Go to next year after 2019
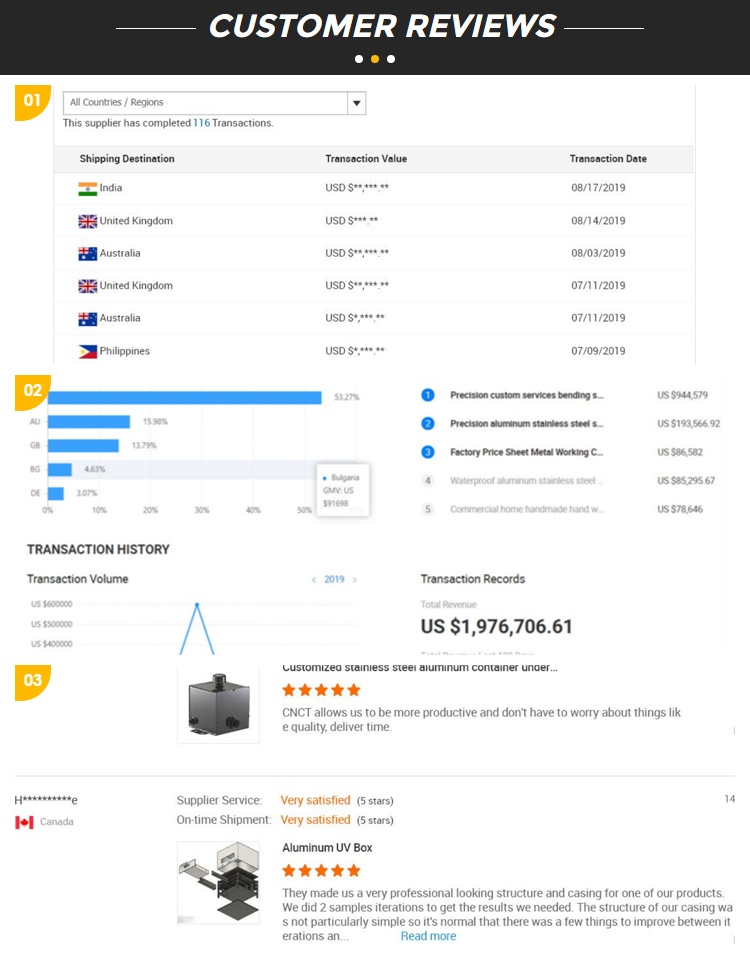 [355, 580]
